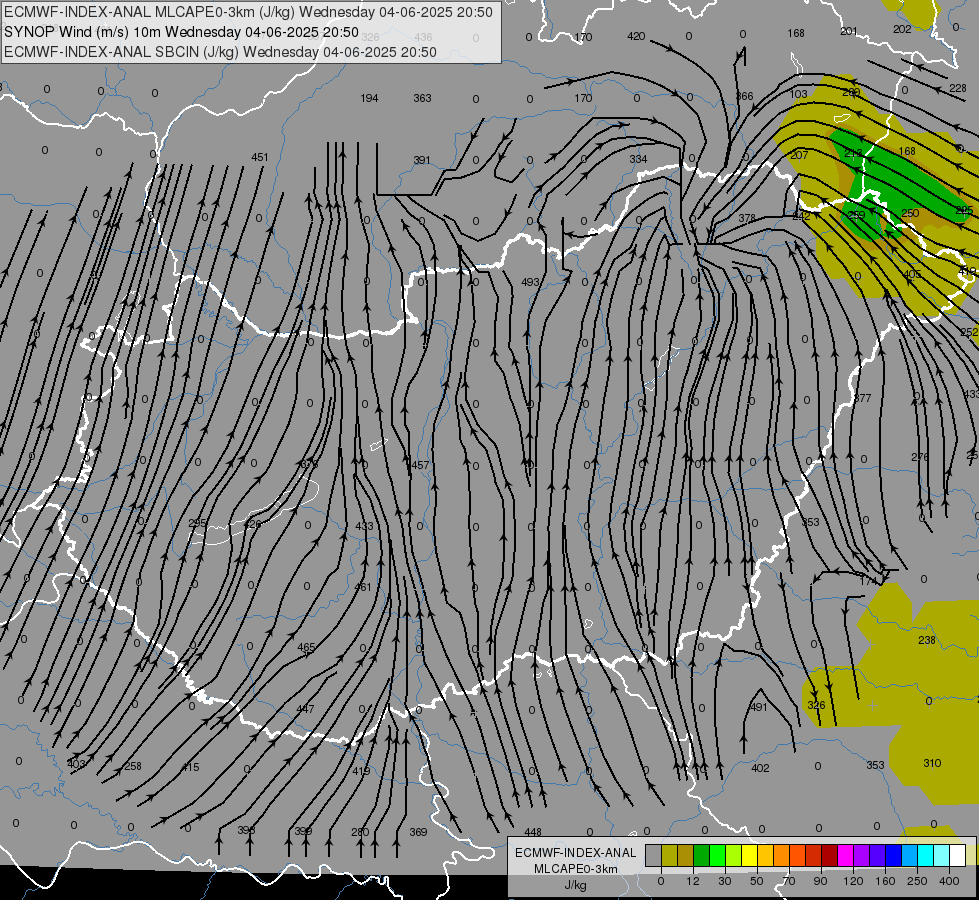Click the SBCIN value '276' on the map
Viewport: 979px width, 900px height.
(920, 458)
